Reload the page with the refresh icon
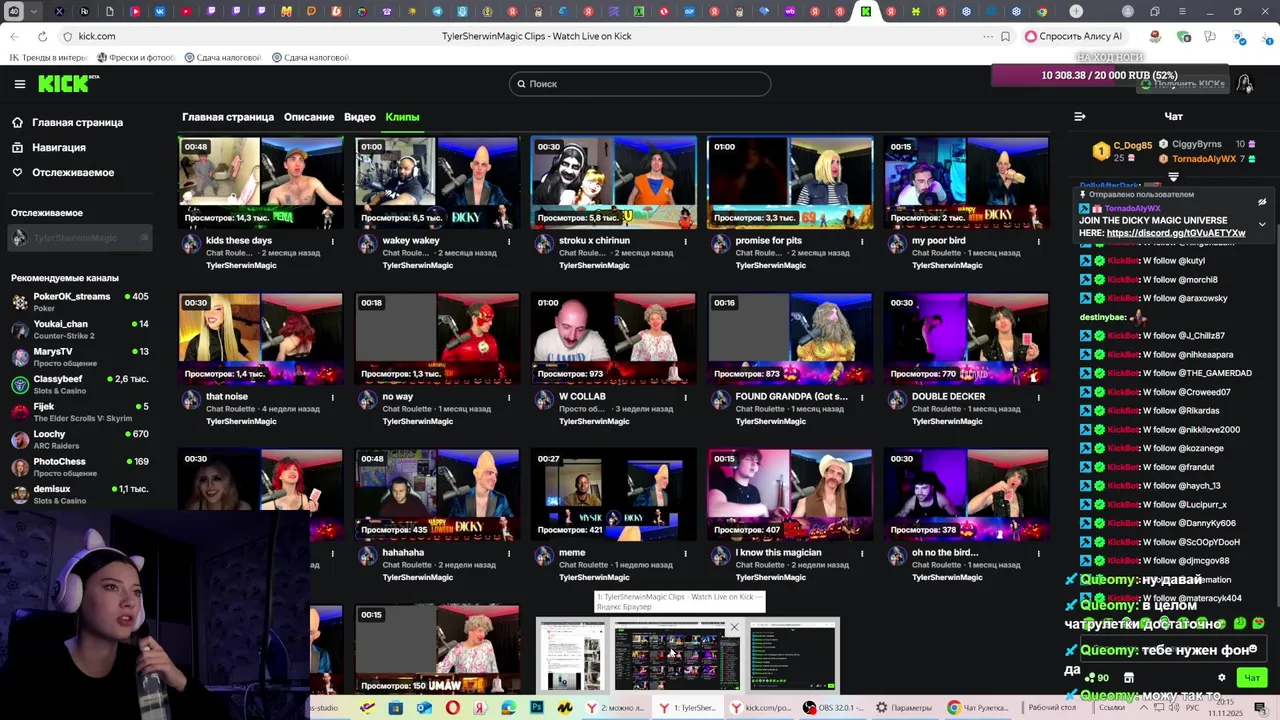This screenshot has height=720, width=1280. [41, 36]
